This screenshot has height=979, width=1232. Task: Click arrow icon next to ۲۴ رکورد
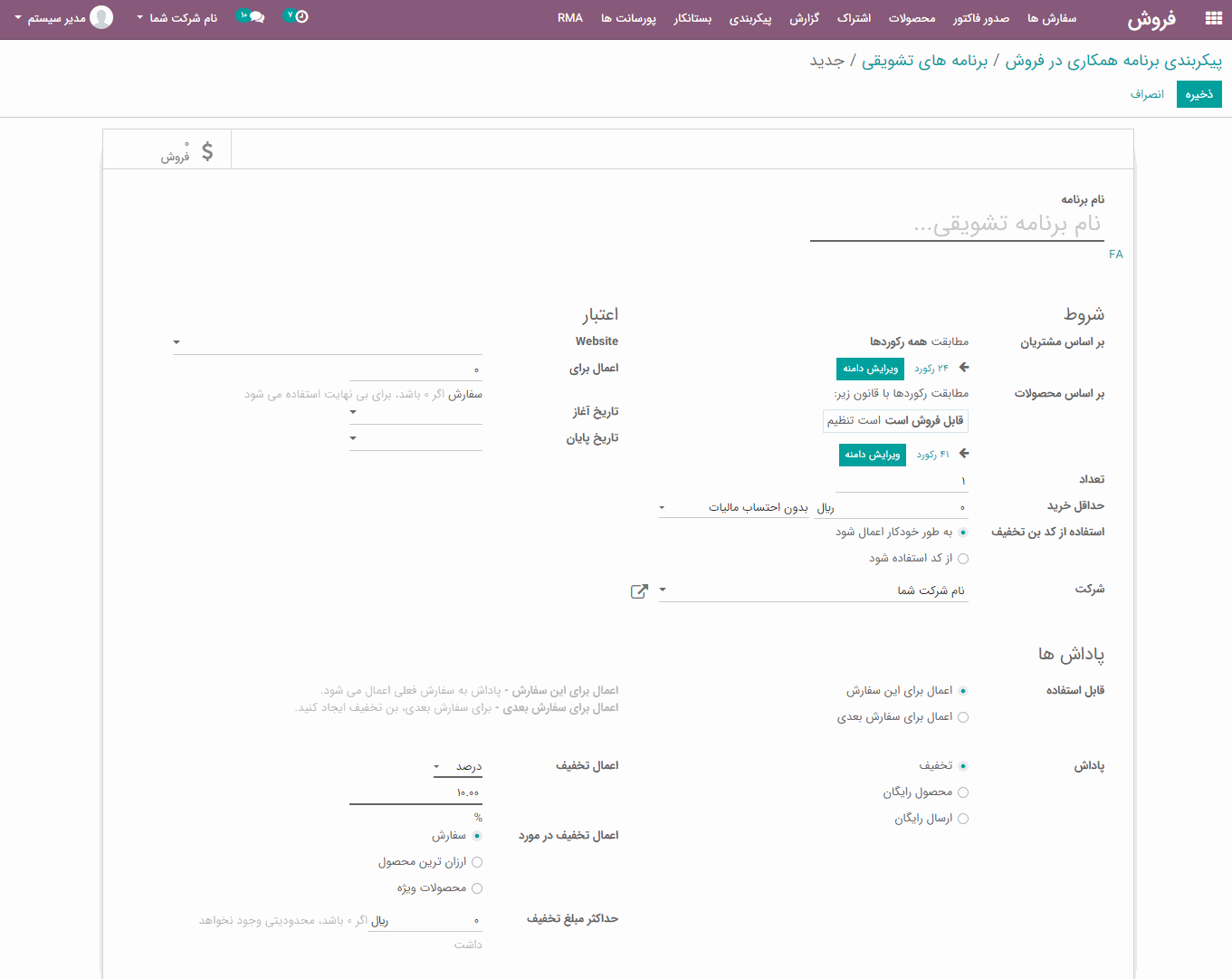click(963, 368)
